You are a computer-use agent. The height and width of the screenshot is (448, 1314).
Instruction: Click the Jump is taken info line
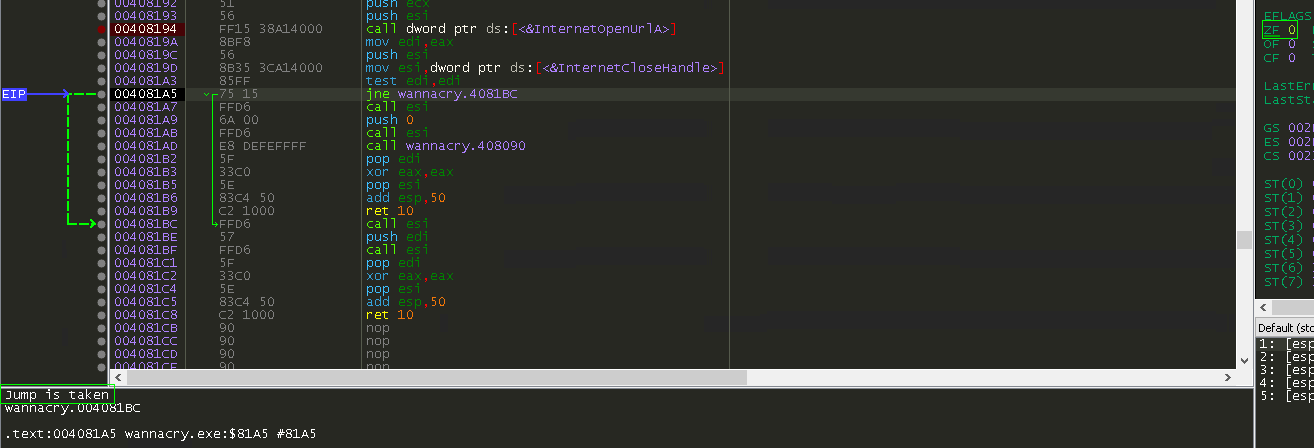pyautogui.click(x=57, y=395)
